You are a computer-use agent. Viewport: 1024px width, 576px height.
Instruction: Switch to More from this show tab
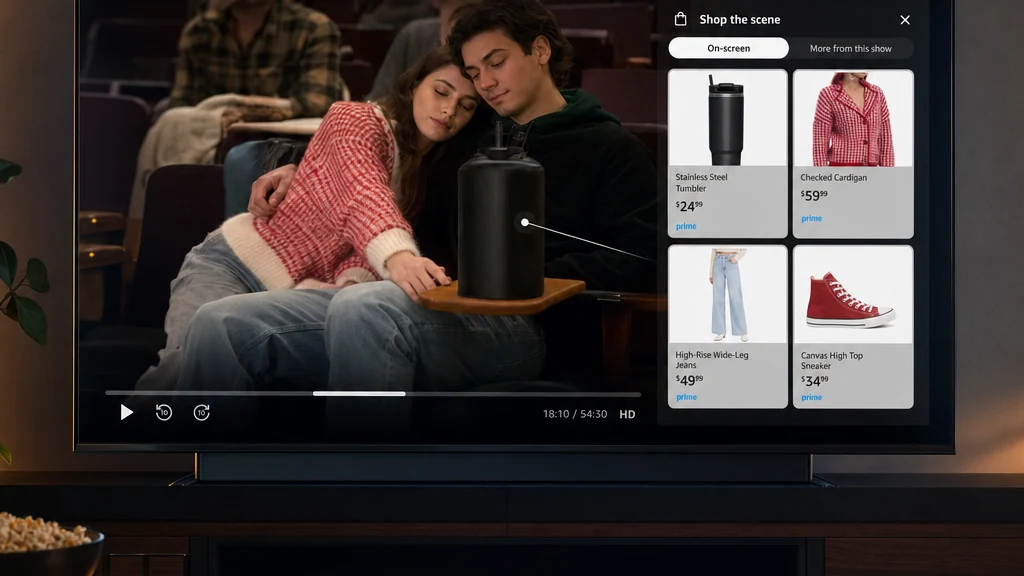850,48
